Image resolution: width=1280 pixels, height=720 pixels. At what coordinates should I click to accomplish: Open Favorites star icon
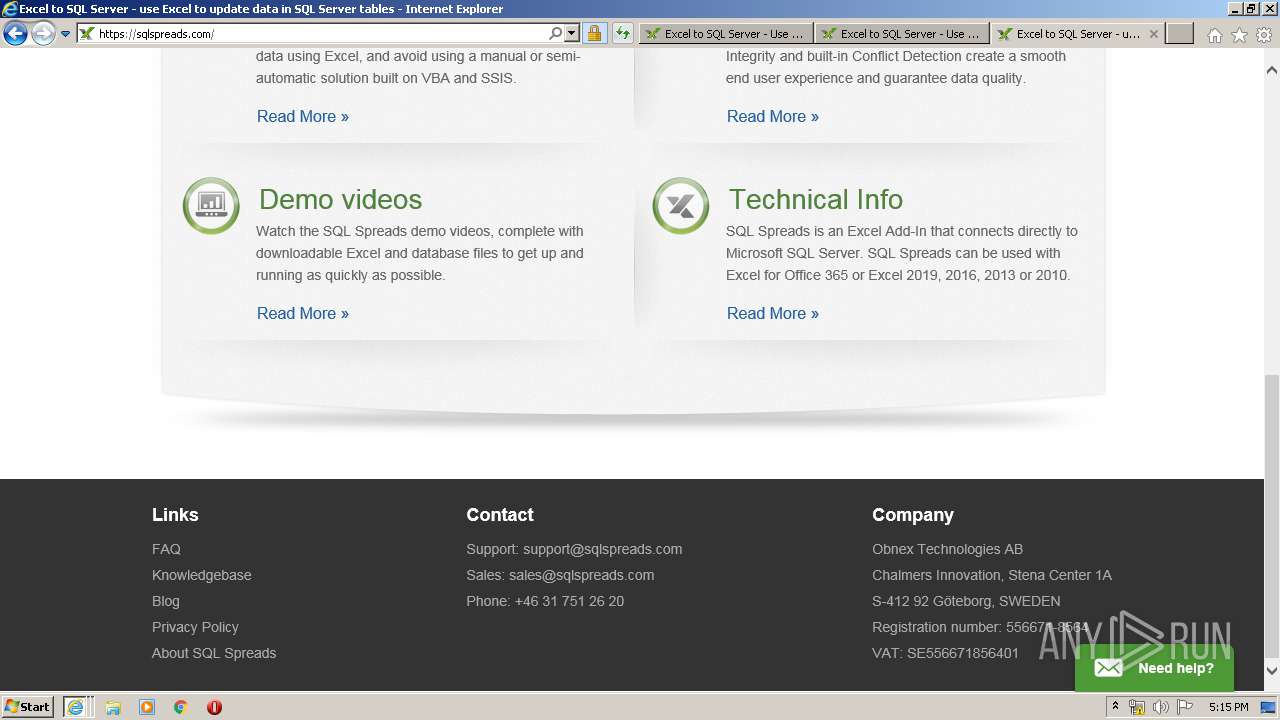1239,35
